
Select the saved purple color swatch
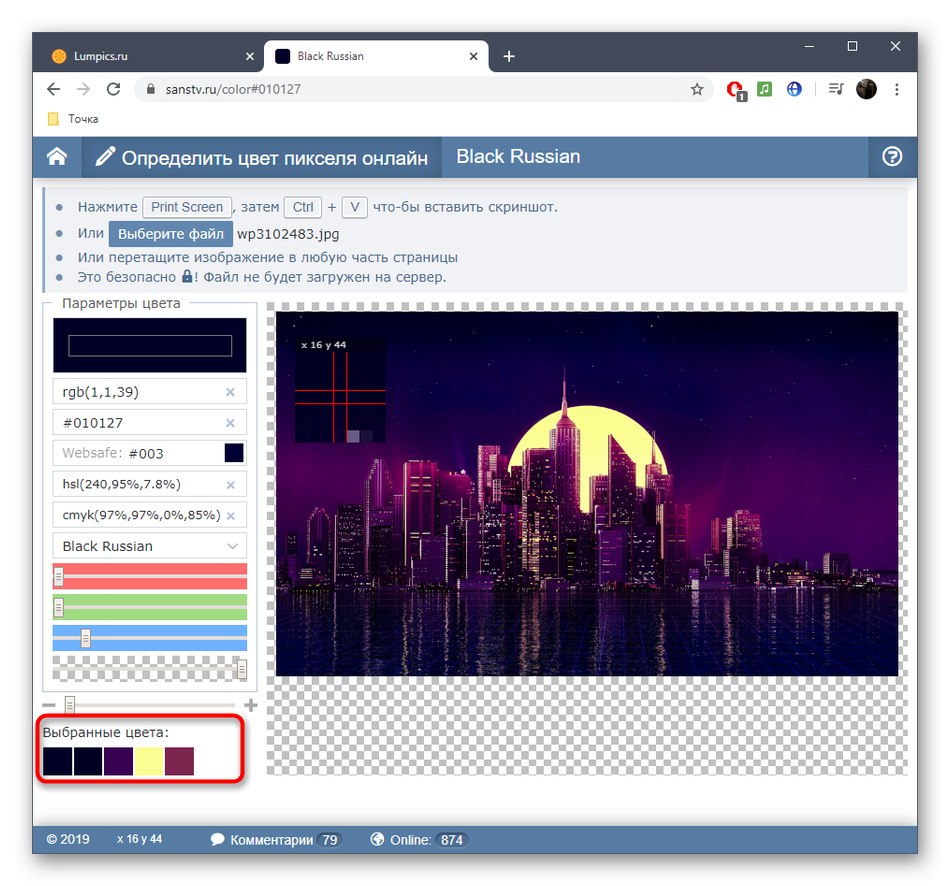(118, 761)
